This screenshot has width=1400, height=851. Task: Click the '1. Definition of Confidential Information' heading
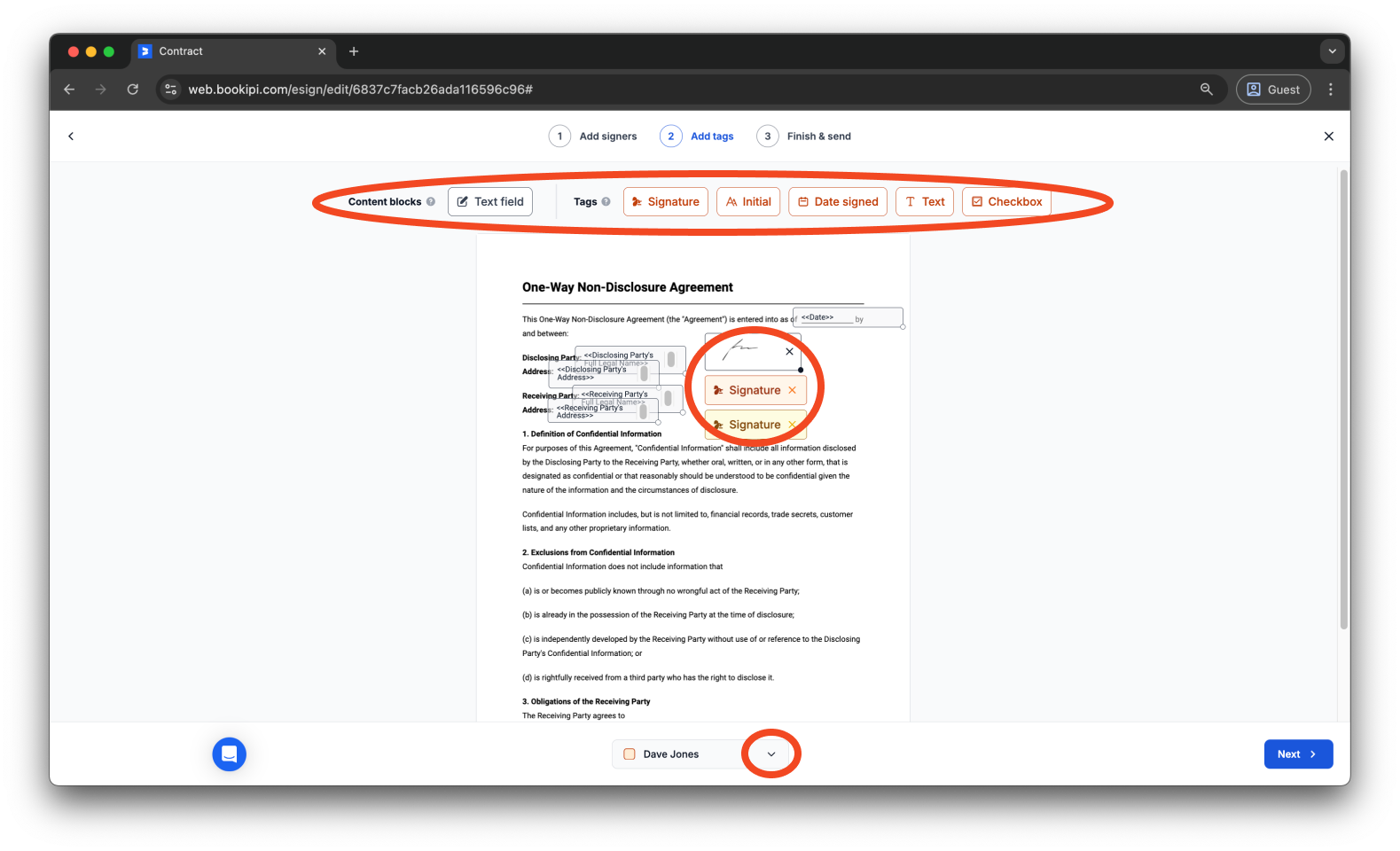591,434
